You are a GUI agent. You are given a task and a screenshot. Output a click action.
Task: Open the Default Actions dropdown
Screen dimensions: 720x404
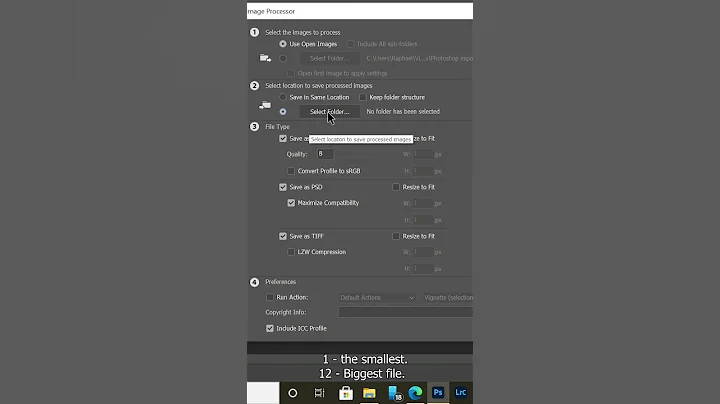point(377,298)
